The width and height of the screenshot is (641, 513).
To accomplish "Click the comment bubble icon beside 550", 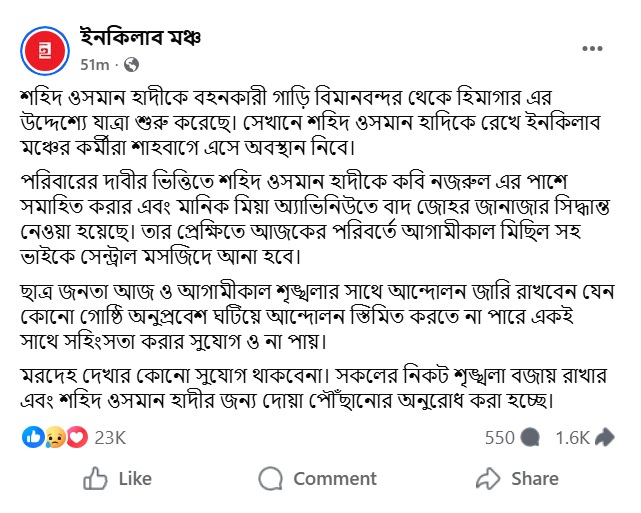I will point(531,437).
